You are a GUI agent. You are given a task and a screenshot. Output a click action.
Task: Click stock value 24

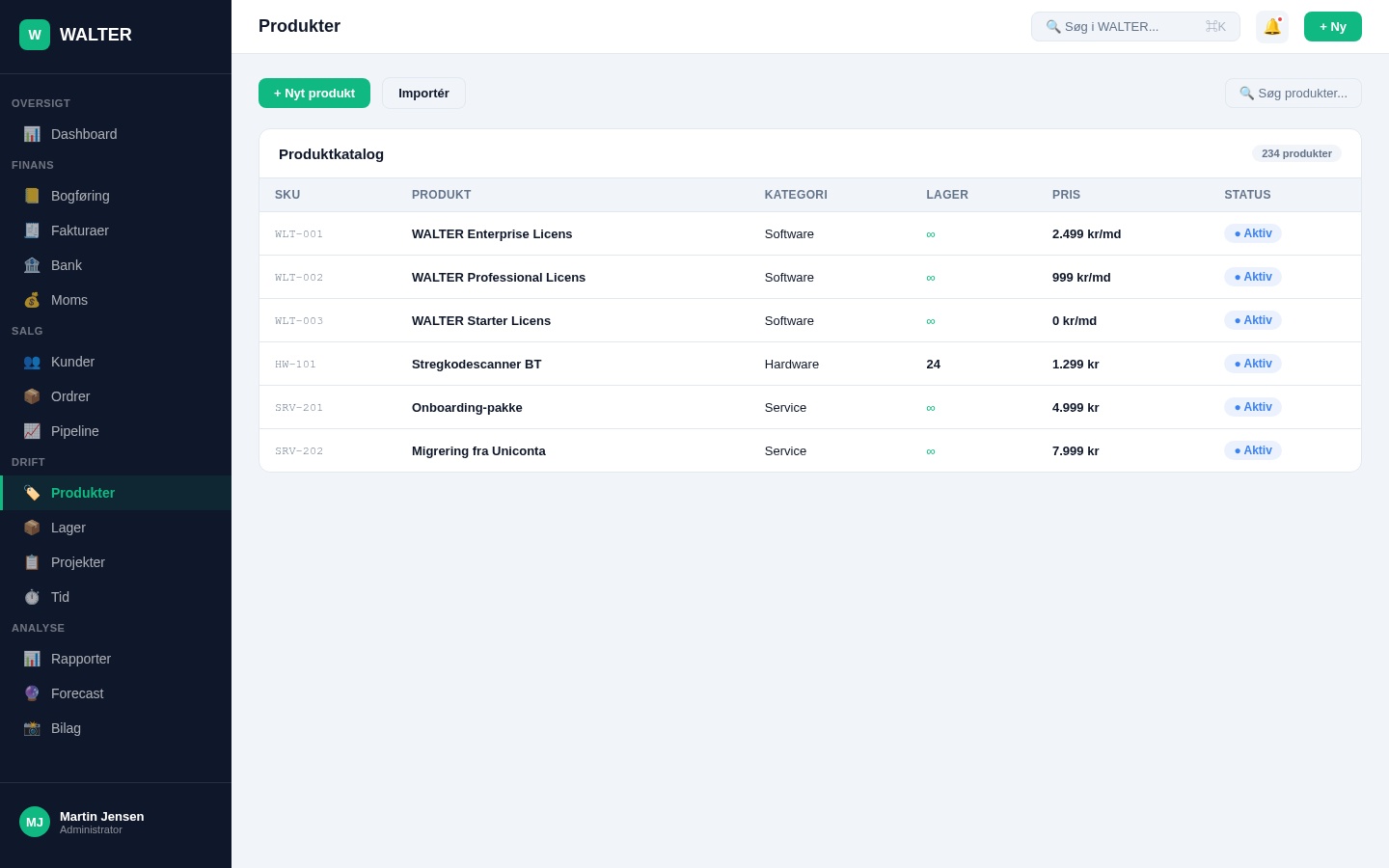coord(933,365)
